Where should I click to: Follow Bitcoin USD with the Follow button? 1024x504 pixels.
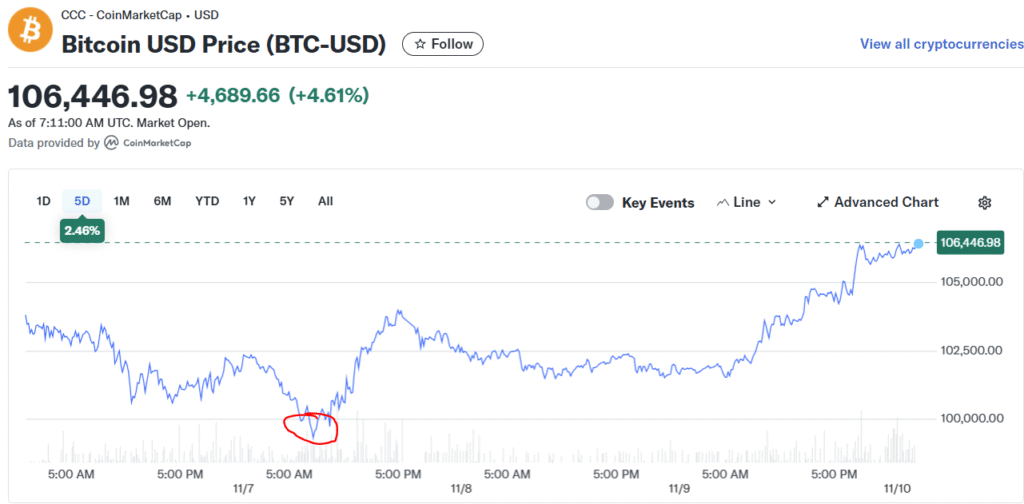443,44
